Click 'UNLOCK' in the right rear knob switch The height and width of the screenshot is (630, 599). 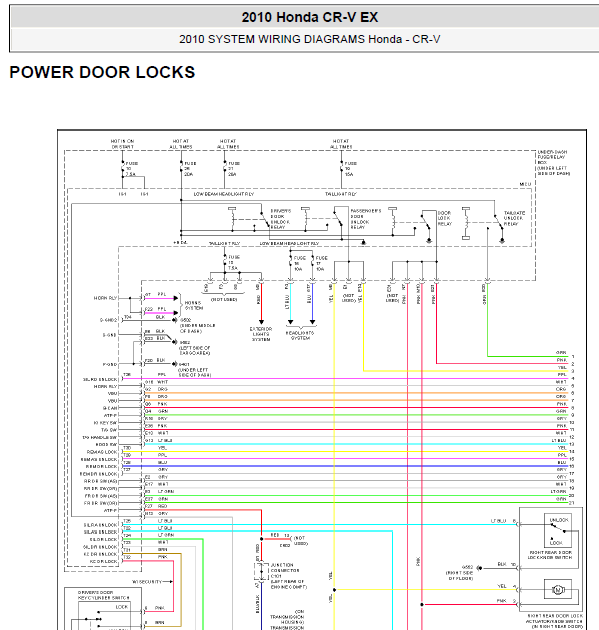pyautogui.click(x=559, y=520)
